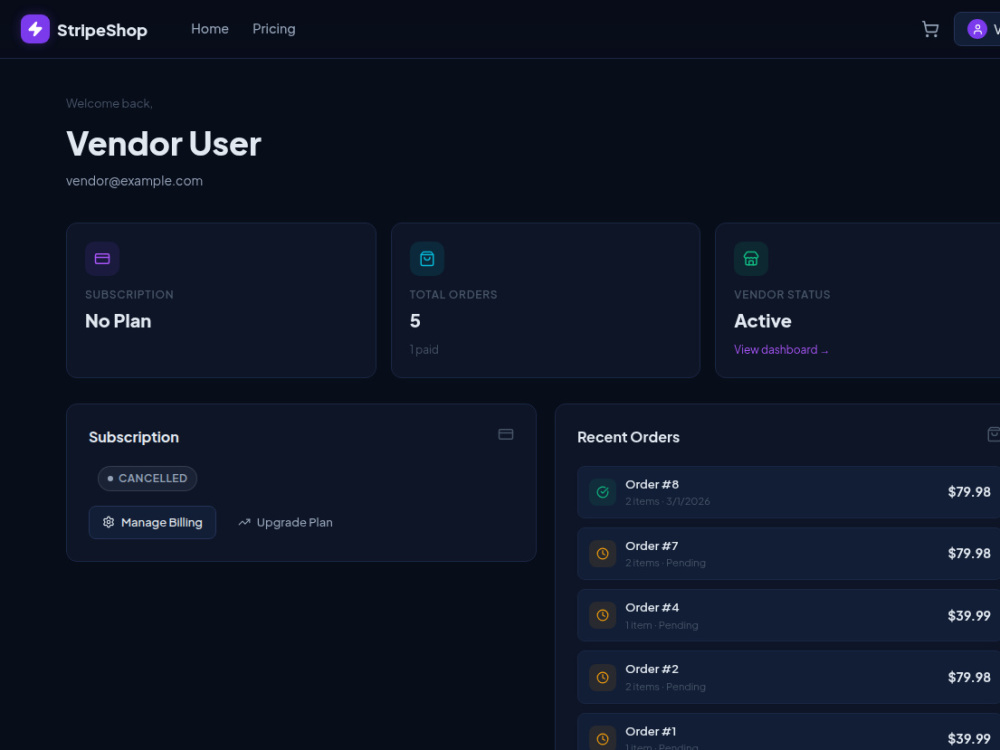
Task: Click the $39.99 amount on Order #4
Action: coord(969,615)
